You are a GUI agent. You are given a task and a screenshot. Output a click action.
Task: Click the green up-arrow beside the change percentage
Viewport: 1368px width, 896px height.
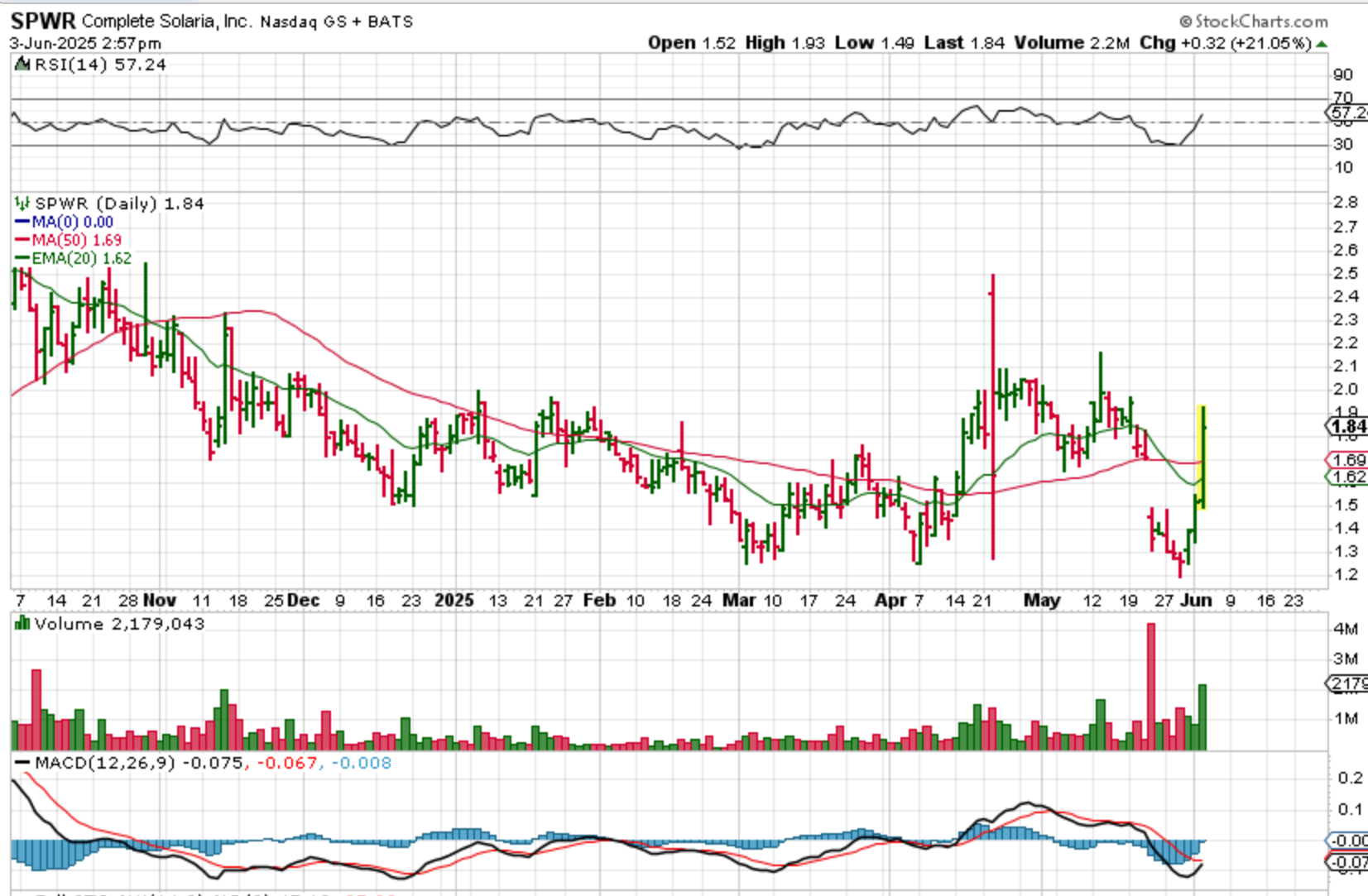tap(1322, 44)
